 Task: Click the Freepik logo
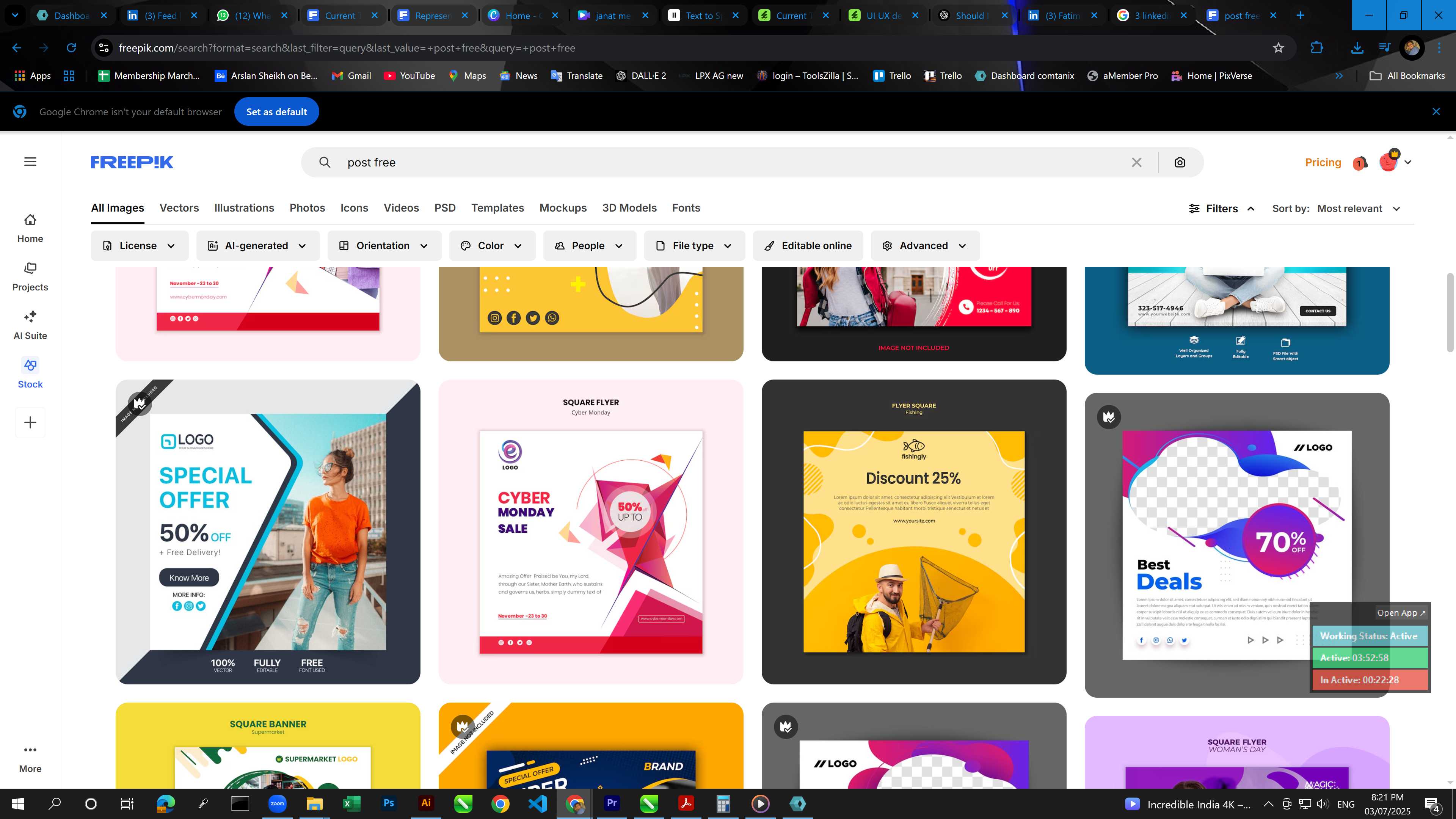[132, 162]
